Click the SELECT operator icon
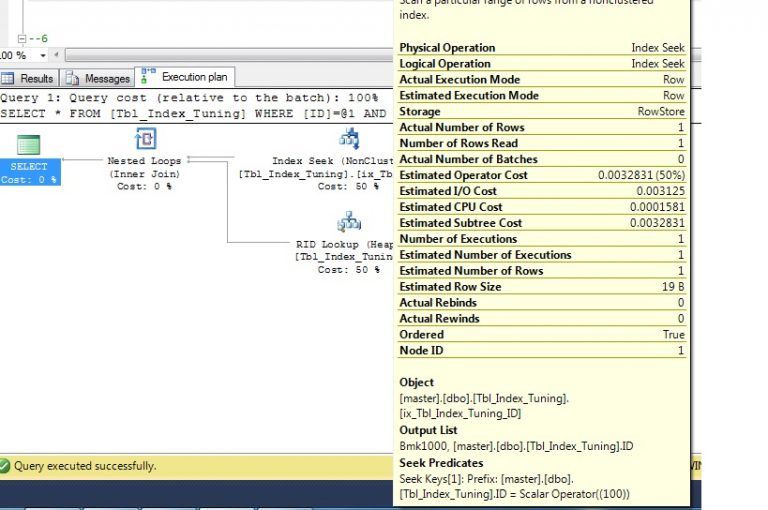 tap(28, 145)
